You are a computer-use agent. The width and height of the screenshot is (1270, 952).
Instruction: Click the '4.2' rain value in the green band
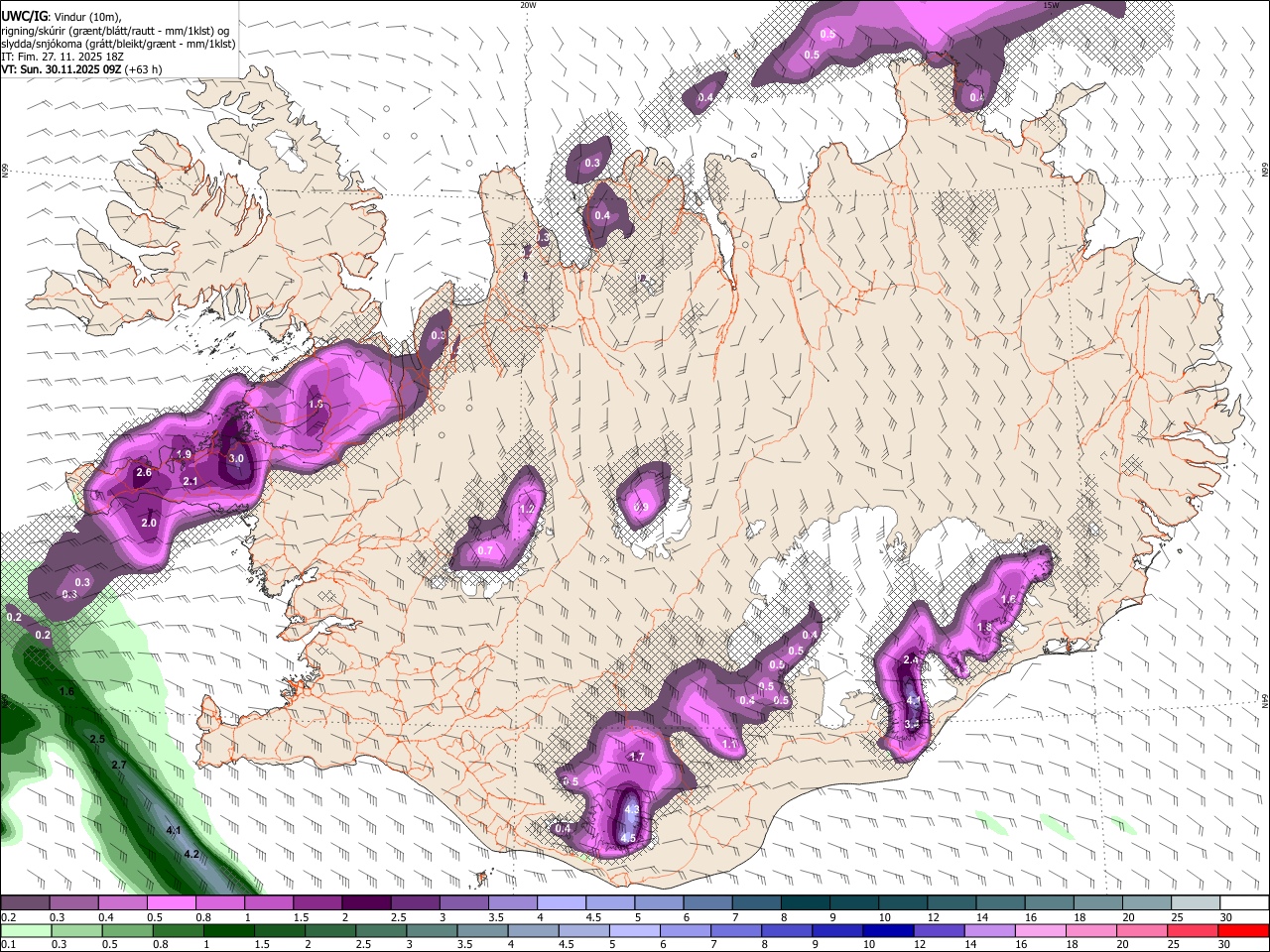point(191,854)
